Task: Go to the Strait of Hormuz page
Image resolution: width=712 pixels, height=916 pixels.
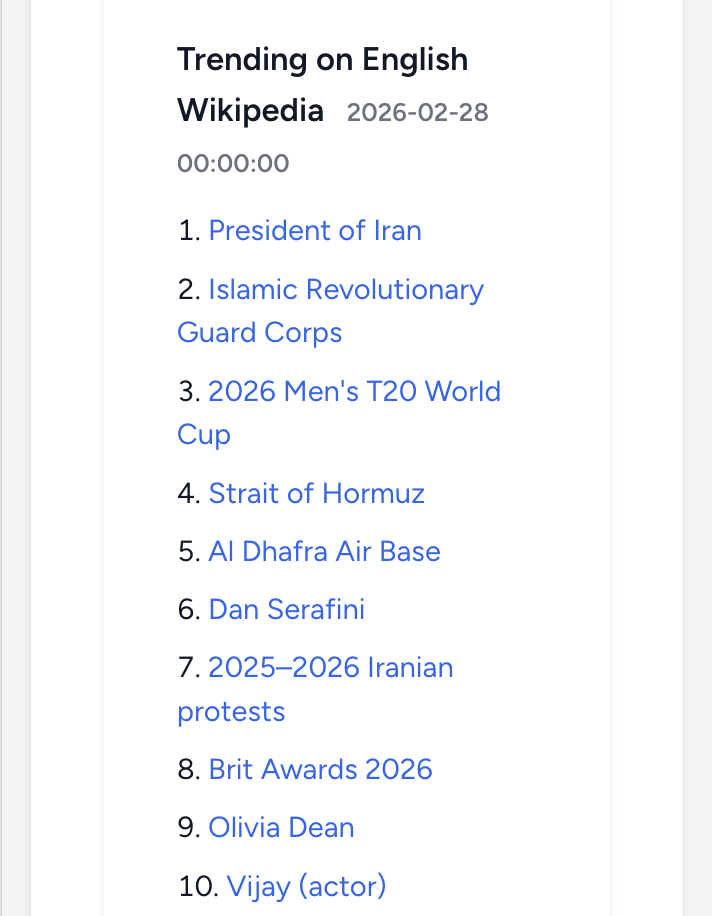Action: (316, 493)
